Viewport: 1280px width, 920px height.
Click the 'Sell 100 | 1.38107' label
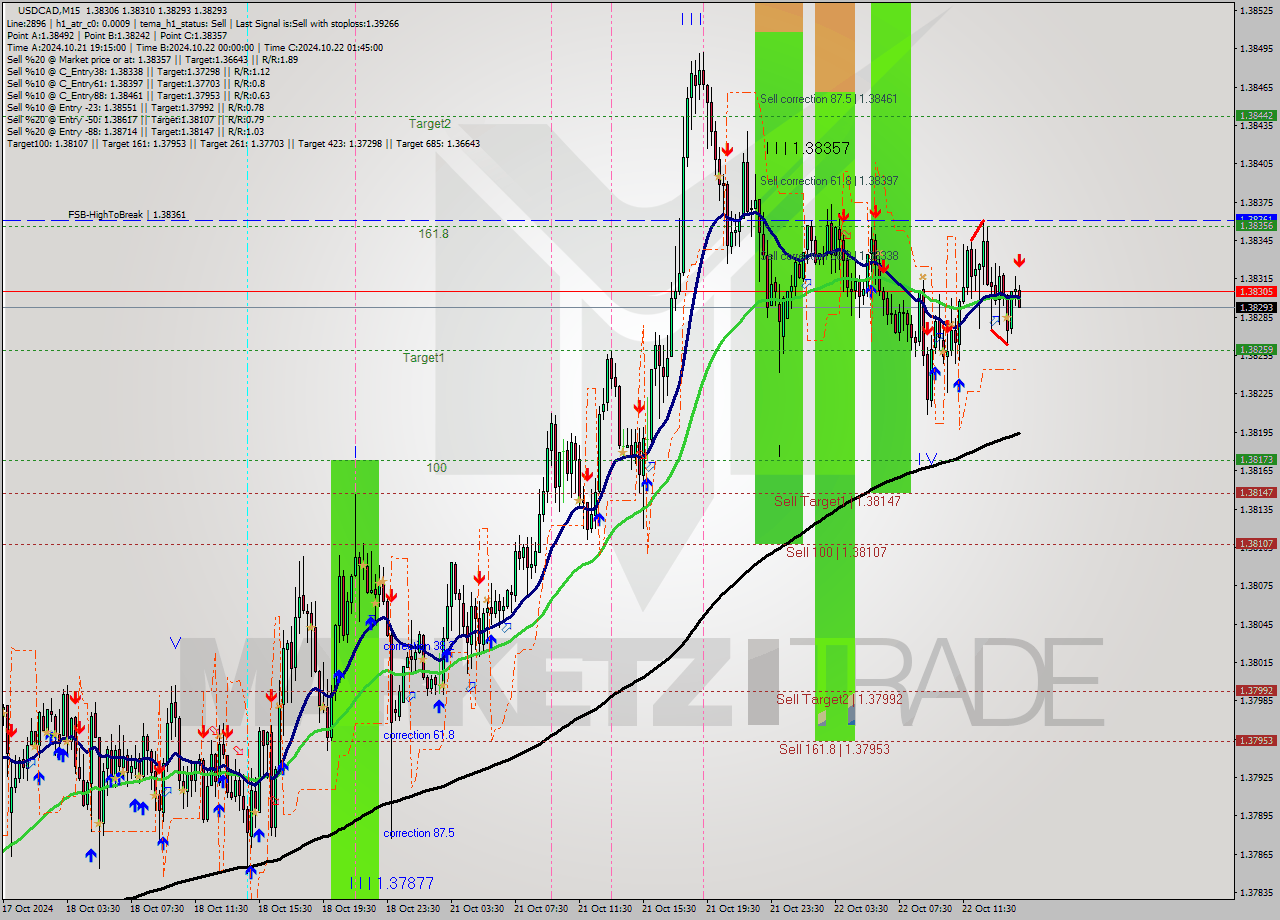pyautogui.click(x=836, y=552)
